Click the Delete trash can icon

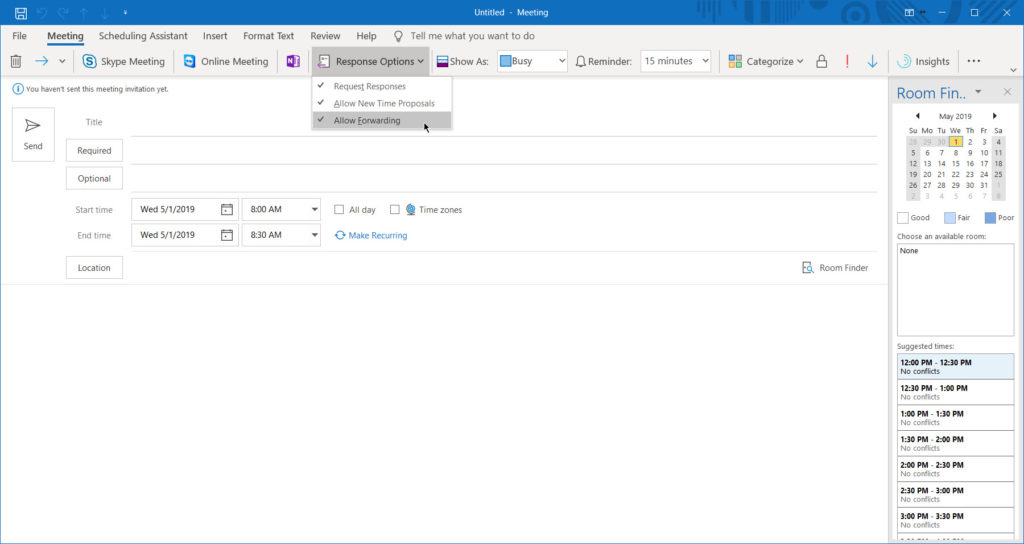tap(16, 61)
